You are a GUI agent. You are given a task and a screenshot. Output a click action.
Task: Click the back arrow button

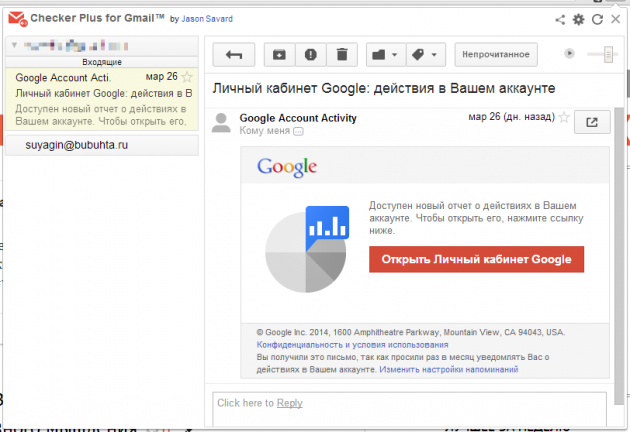point(233,55)
